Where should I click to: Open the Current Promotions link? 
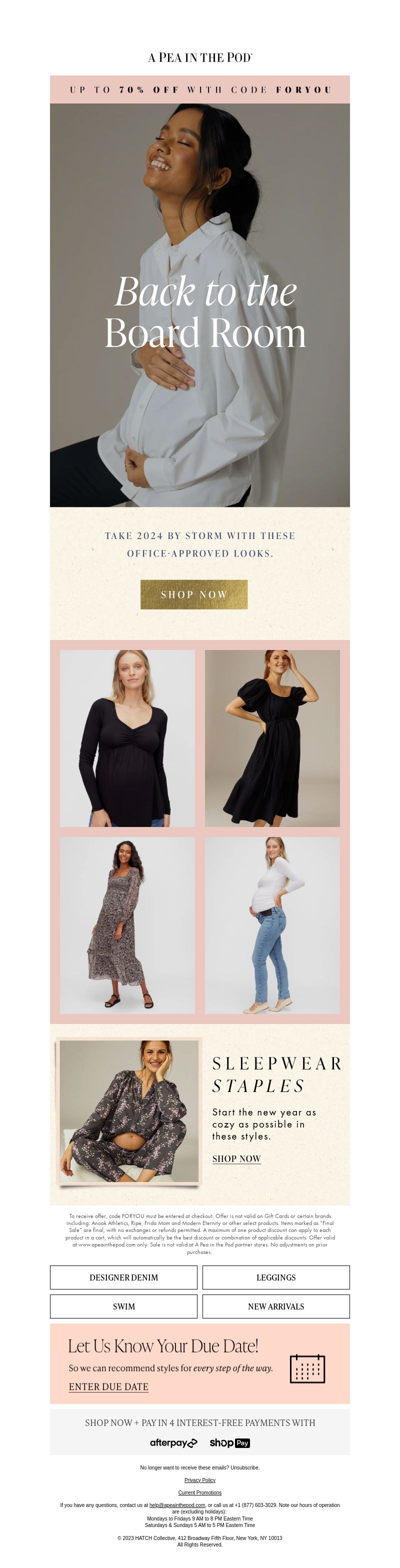pyautogui.click(x=199, y=1492)
